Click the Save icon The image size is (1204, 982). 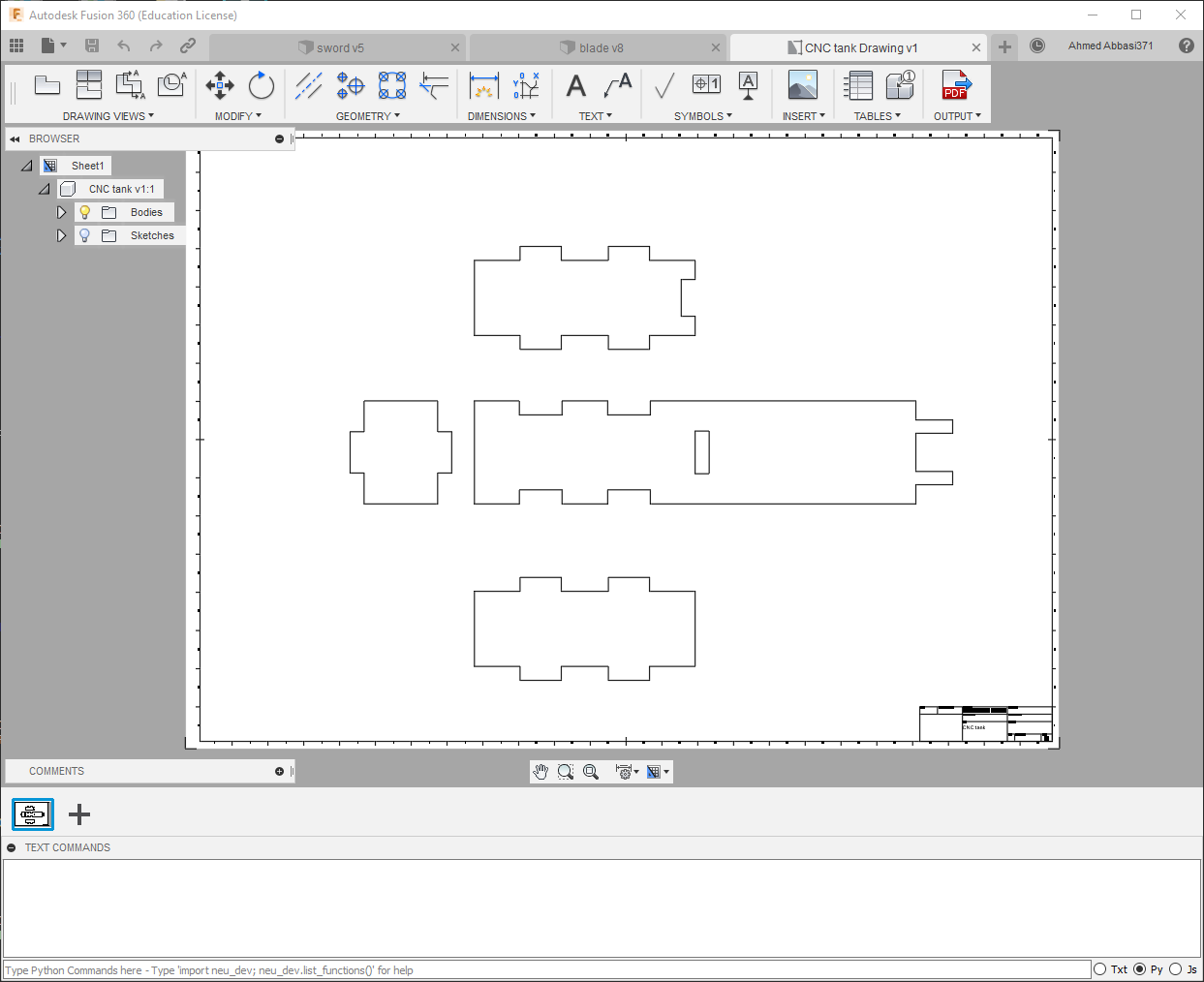point(92,46)
